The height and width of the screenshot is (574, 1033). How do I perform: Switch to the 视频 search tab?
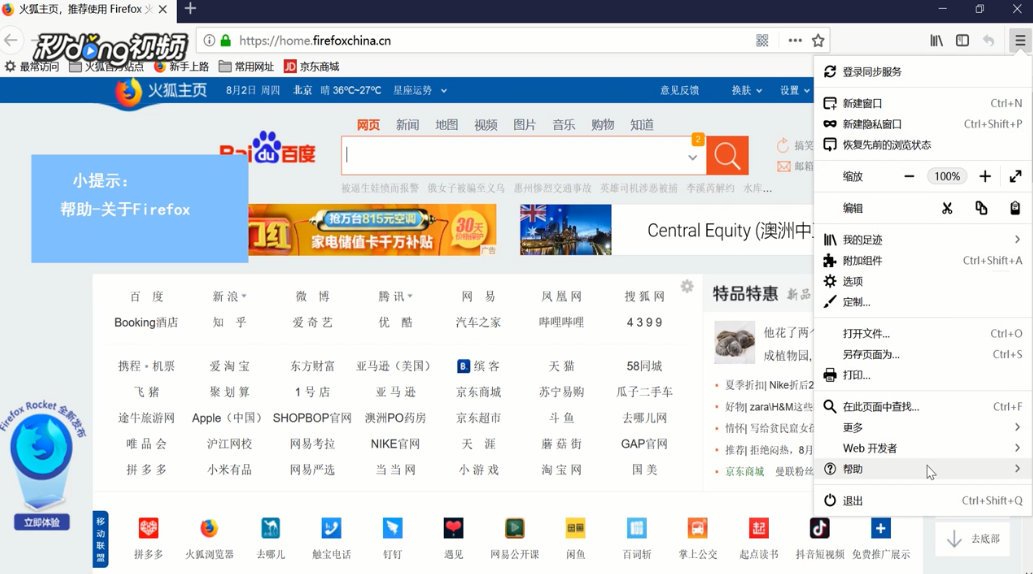coord(486,125)
